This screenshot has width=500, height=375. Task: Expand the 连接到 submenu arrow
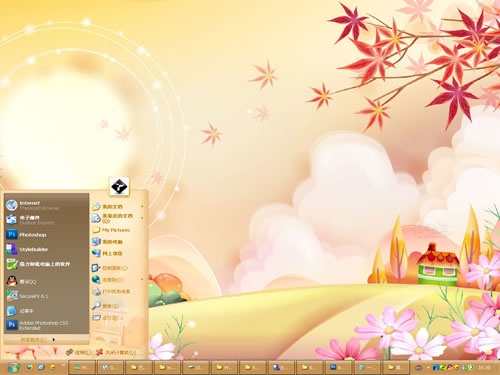tap(142, 279)
